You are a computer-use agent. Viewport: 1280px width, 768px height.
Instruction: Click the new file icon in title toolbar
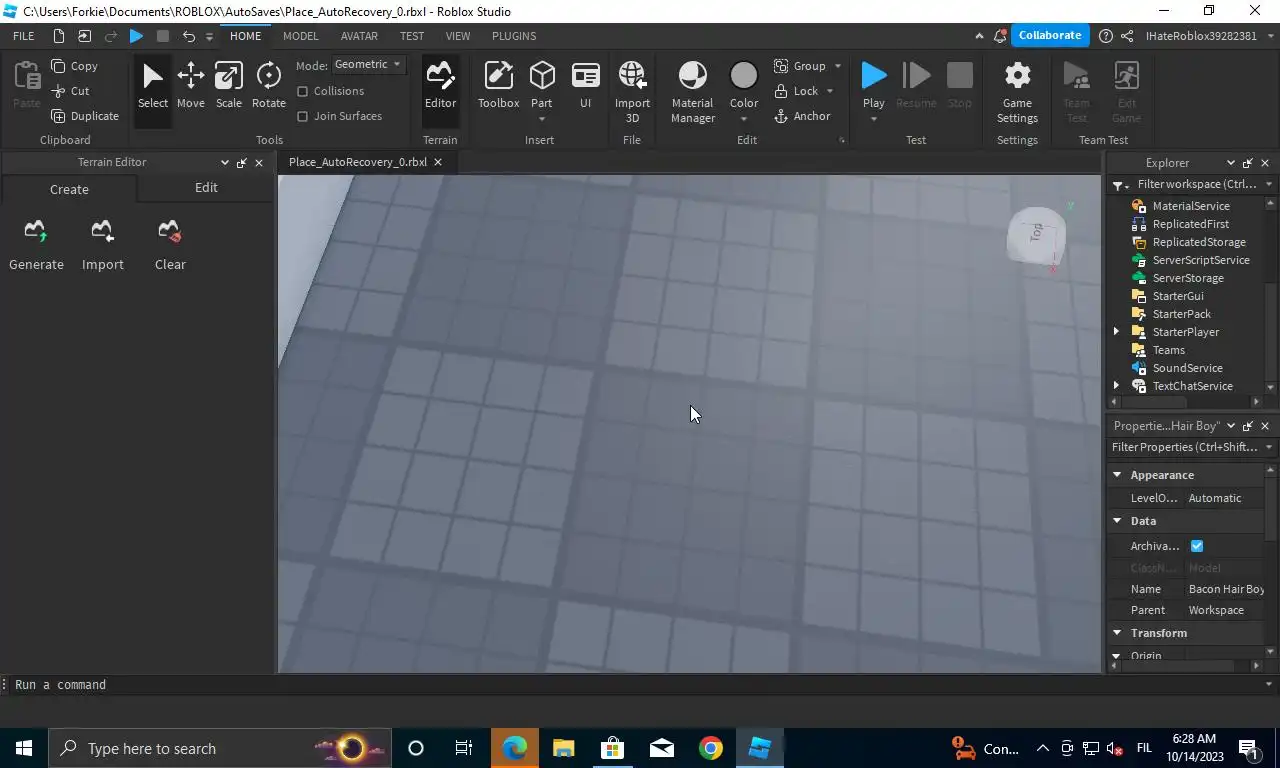58,36
